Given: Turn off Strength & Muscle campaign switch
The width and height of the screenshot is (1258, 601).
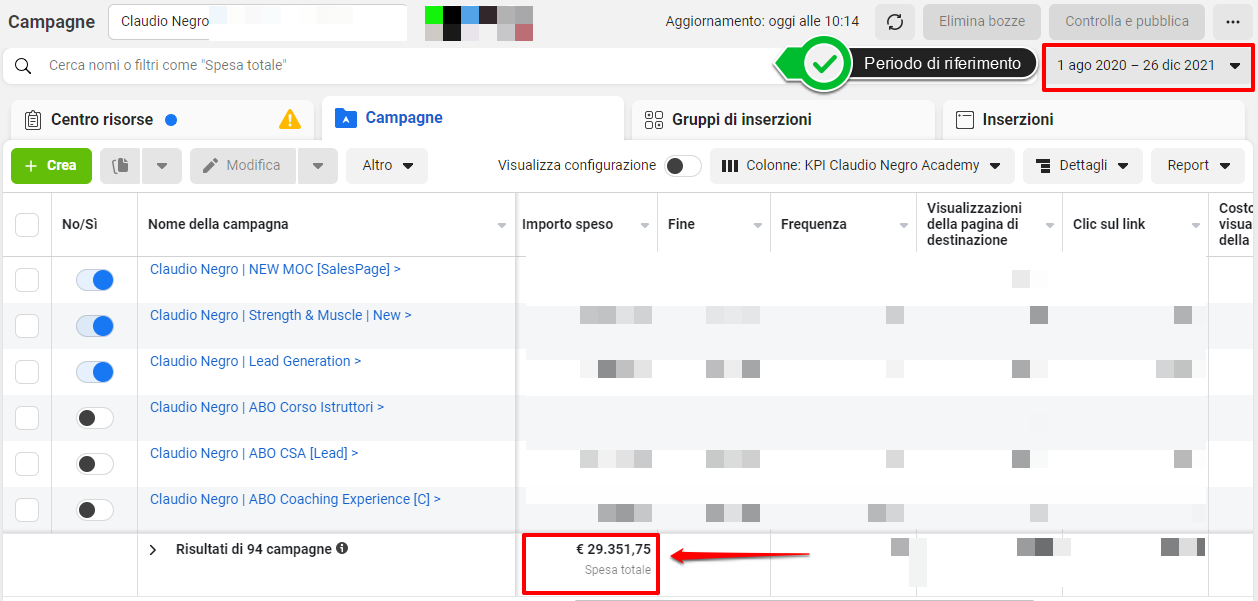Looking at the screenshot, I should [95, 326].
